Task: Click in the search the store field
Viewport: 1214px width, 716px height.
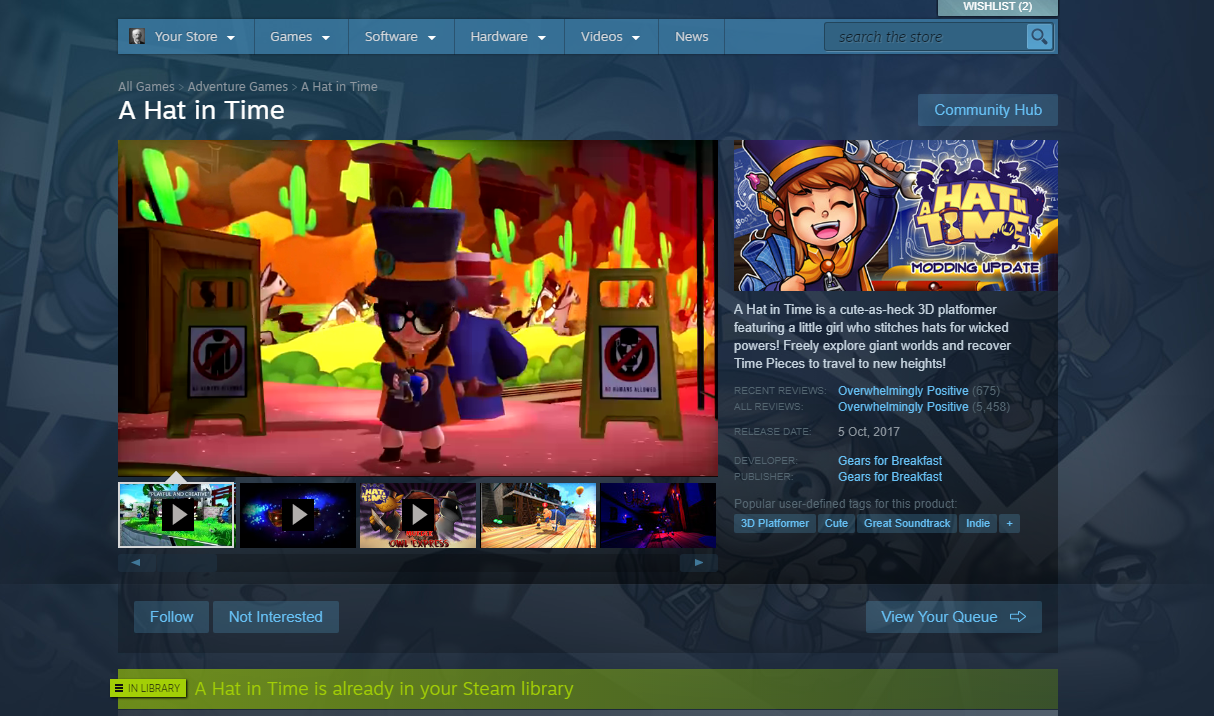Action: click(x=925, y=37)
